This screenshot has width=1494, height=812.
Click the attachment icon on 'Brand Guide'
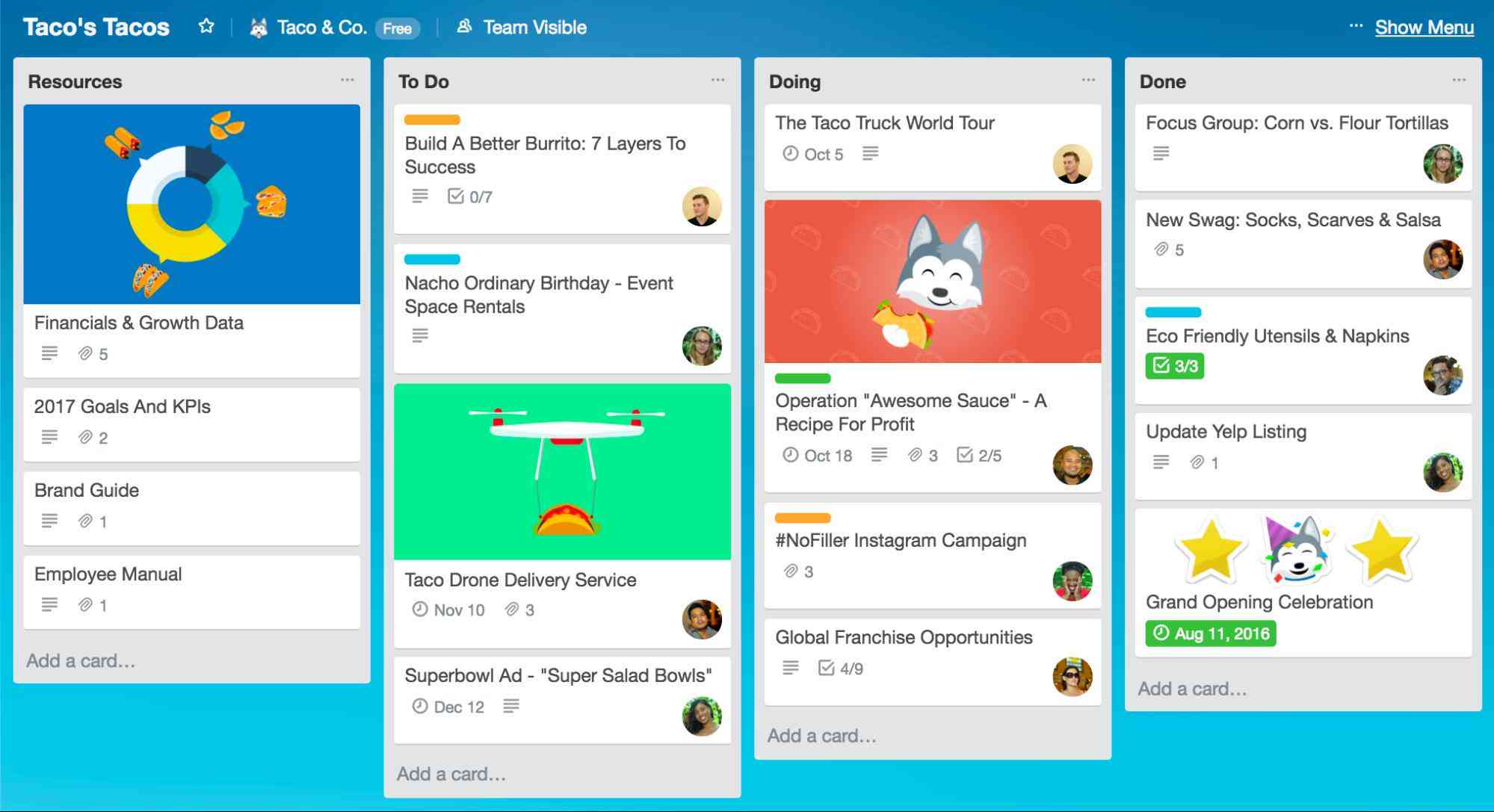point(84,520)
